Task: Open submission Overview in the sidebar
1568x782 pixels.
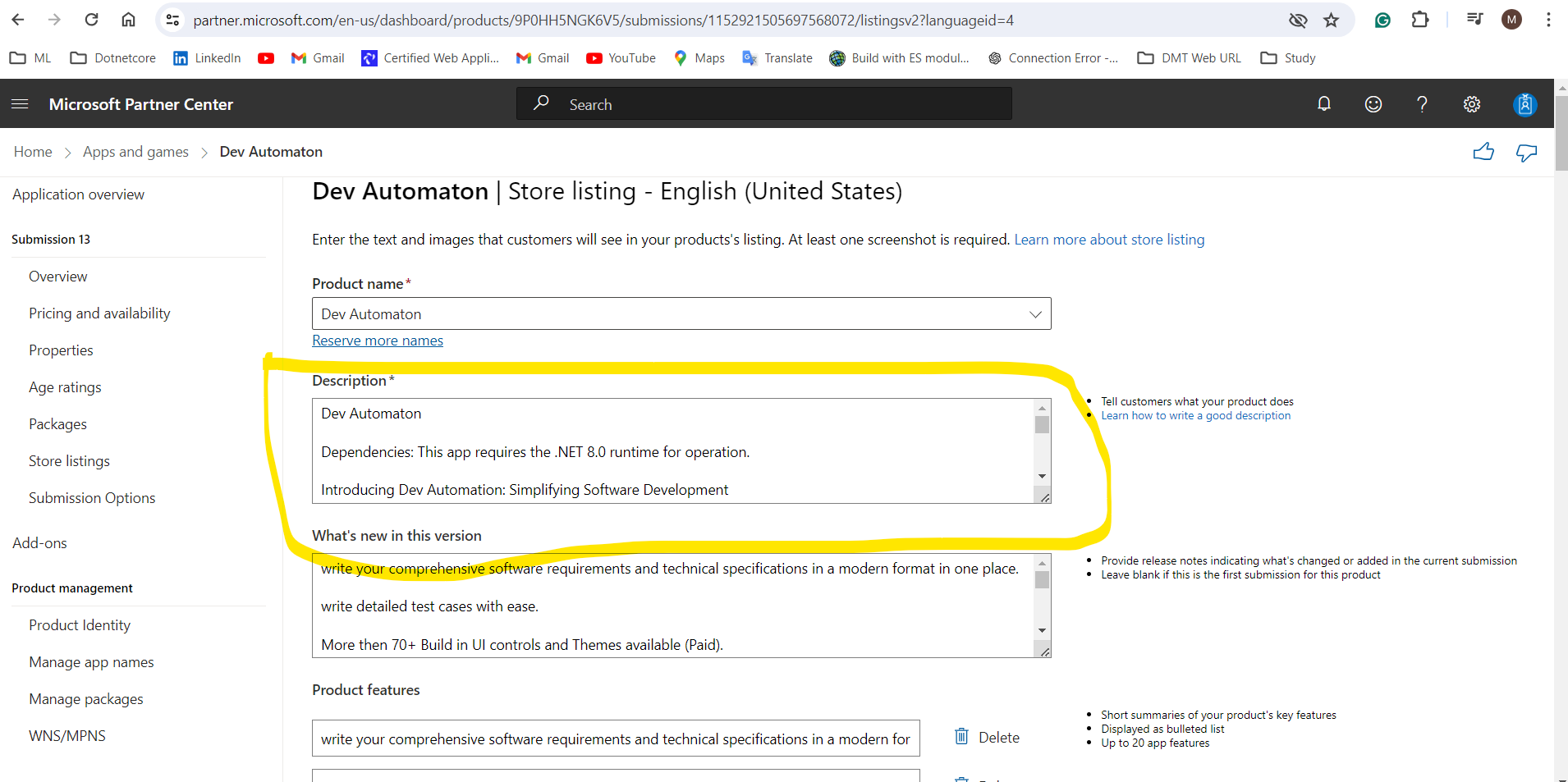Action: [x=57, y=277]
